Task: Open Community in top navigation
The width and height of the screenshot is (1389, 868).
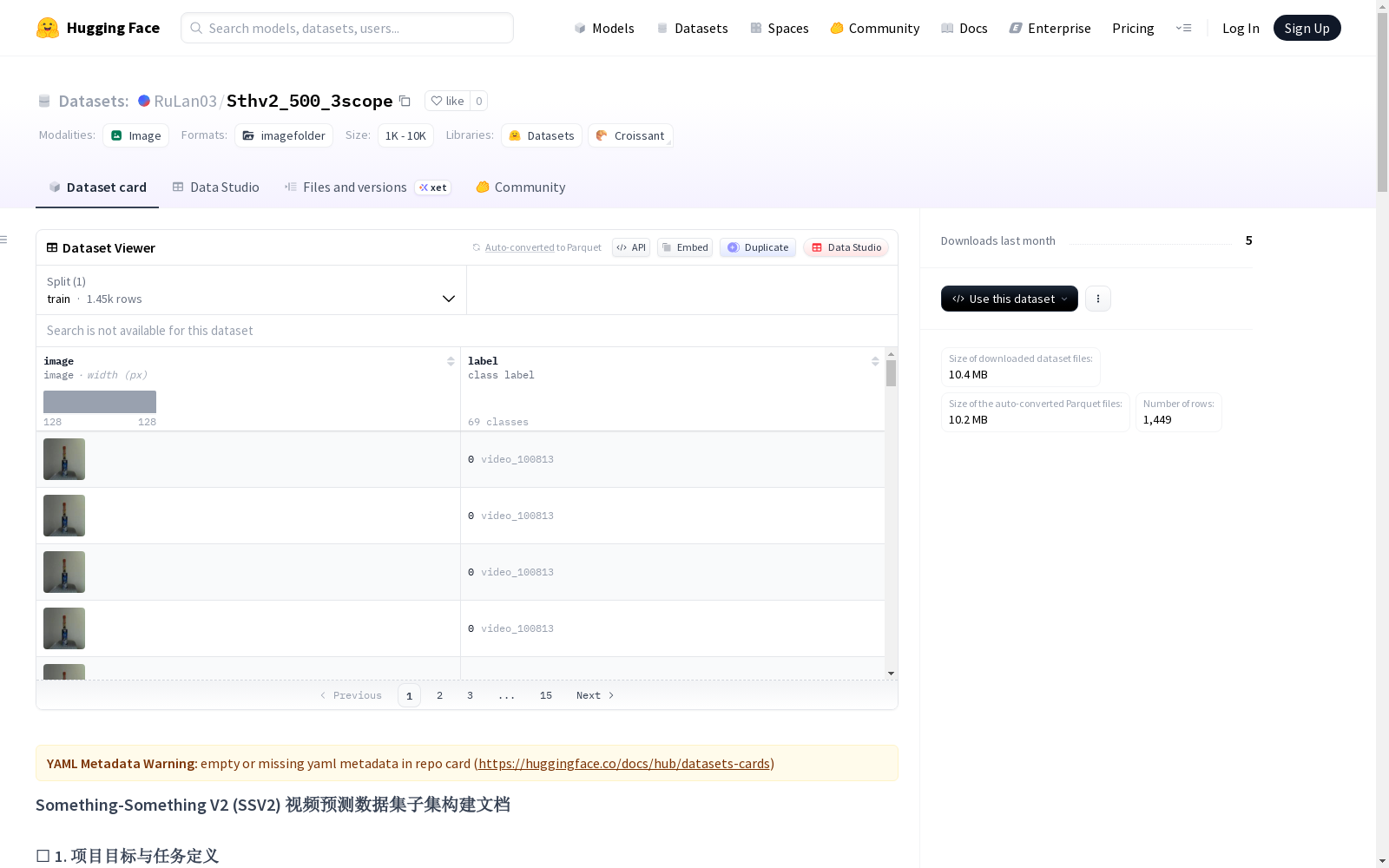Action: [875, 28]
